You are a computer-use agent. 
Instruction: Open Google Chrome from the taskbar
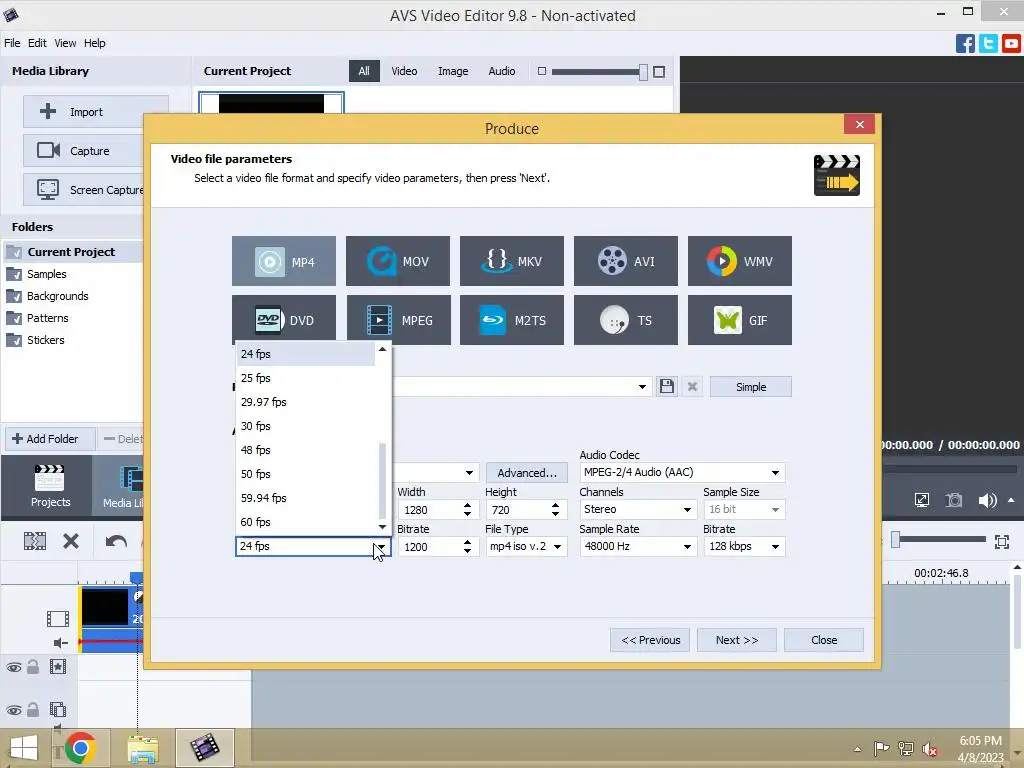coord(80,748)
